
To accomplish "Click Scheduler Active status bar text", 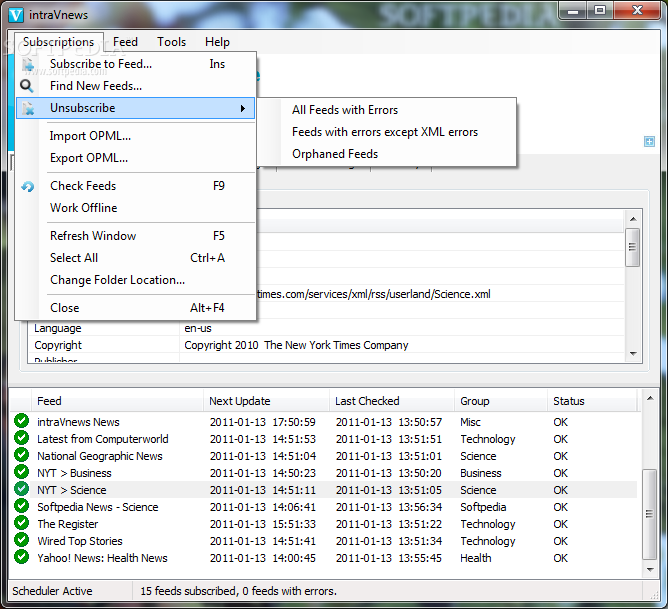I will coord(52,591).
